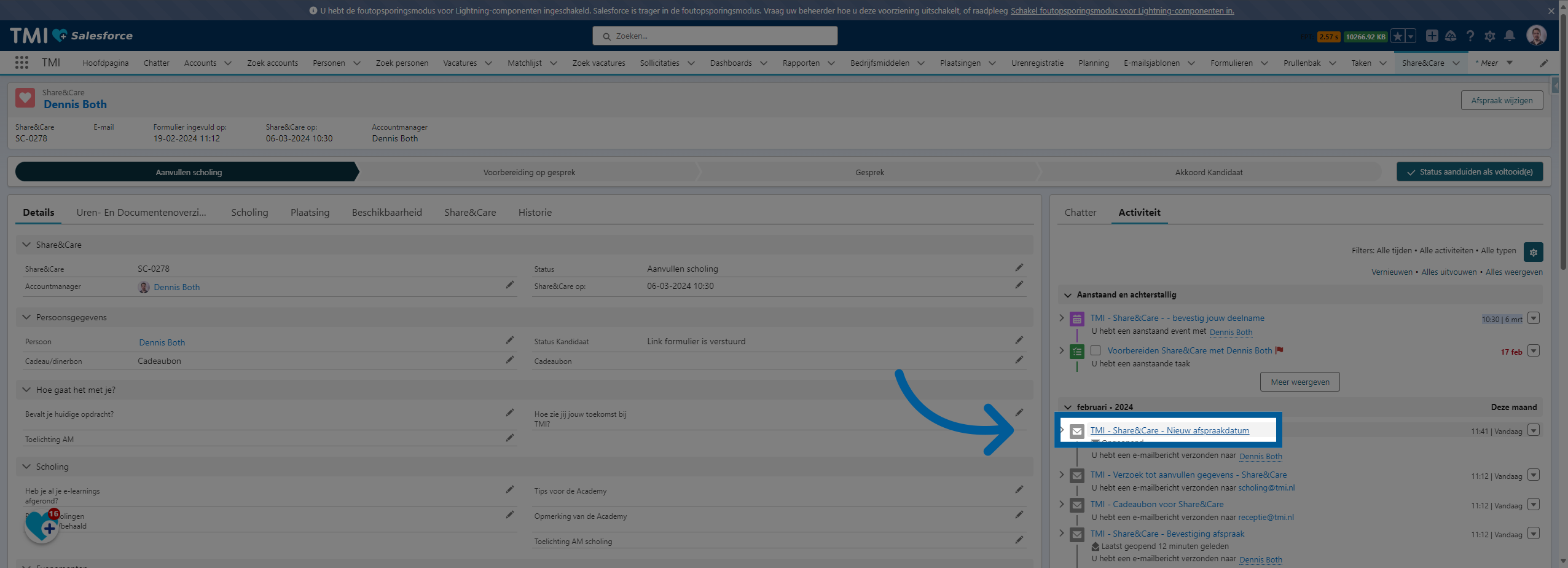
Task: Edit Bevalt je huidige opdracht field
Action: 509,412
